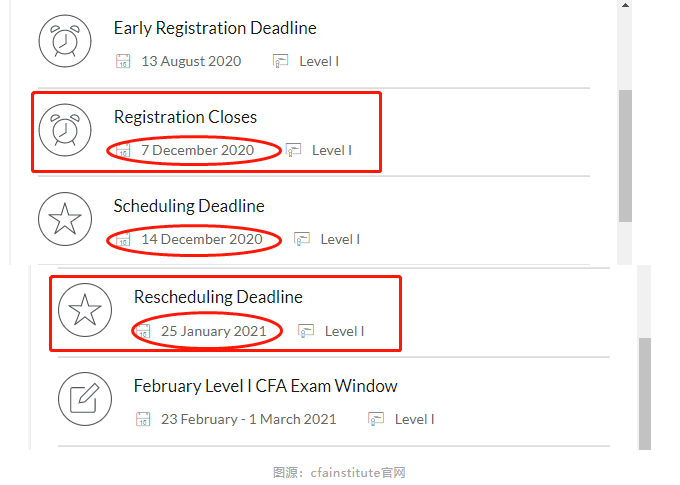Click the scroll-up arrow at top right

coord(625,5)
